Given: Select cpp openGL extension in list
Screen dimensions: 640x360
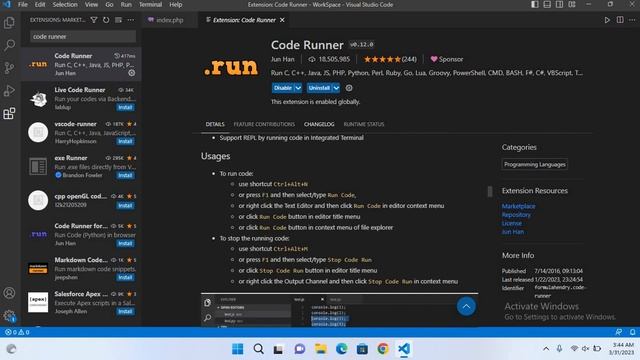Looking at the screenshot, I should point(81,200).
